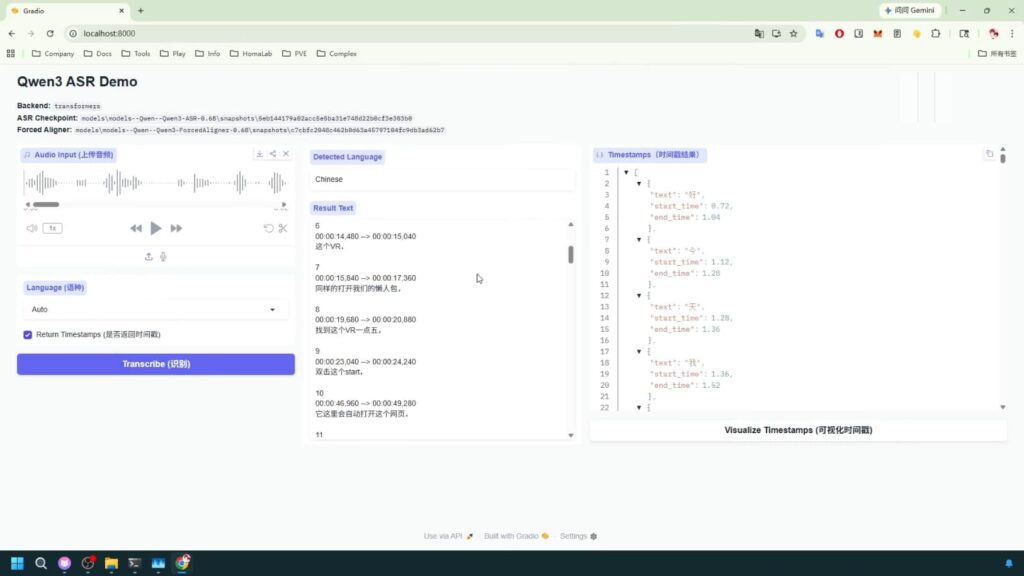This screenshot has height=576, width=1024.
Task: Open the Language dropdown set to Auto
Action: 155,310
